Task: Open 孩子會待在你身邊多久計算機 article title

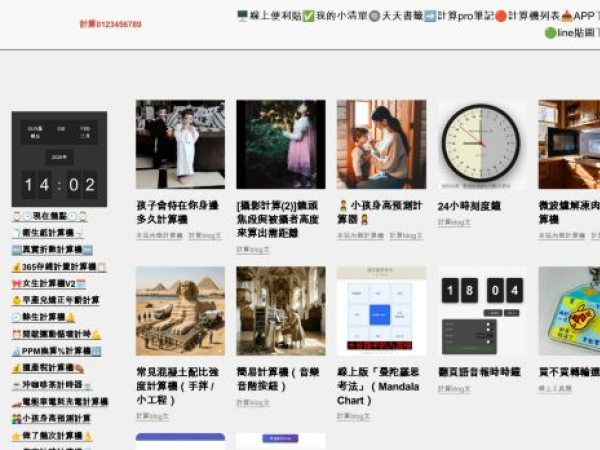Action: tap(178, 213)
